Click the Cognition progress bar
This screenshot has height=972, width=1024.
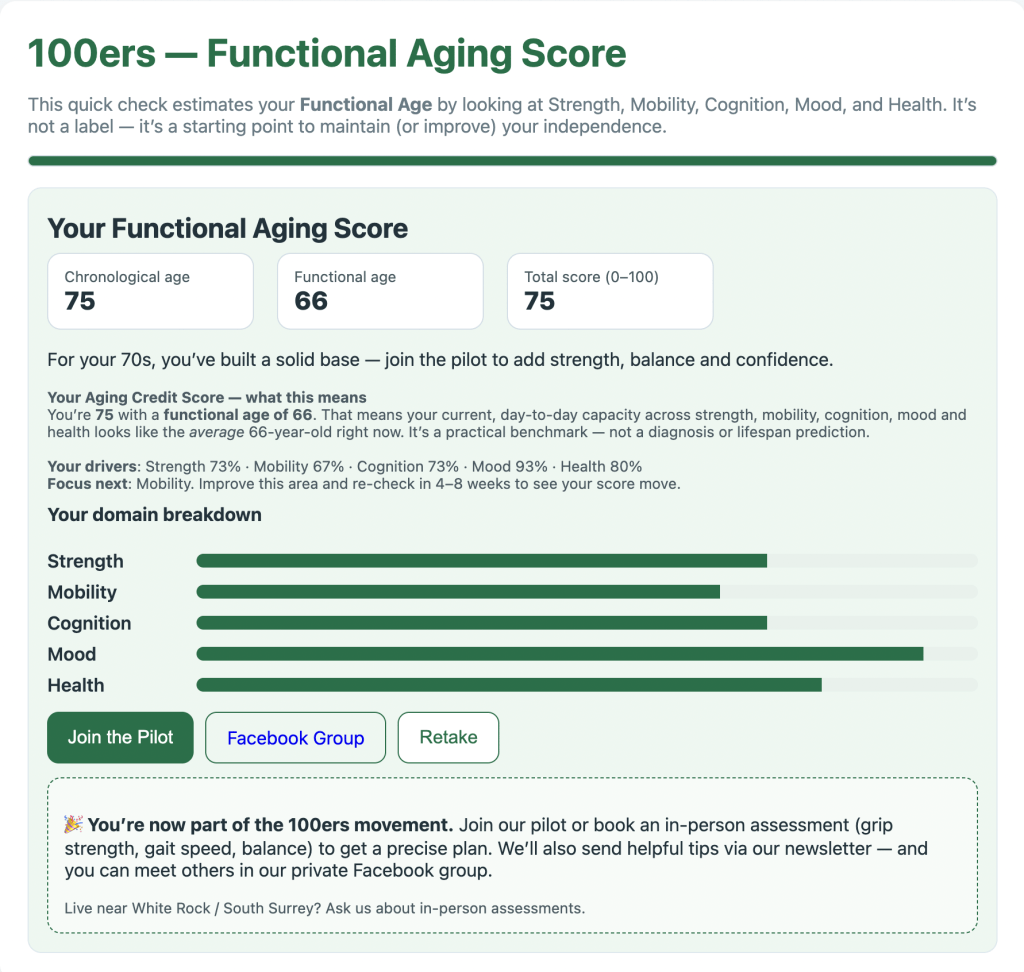tap(586, 623)
